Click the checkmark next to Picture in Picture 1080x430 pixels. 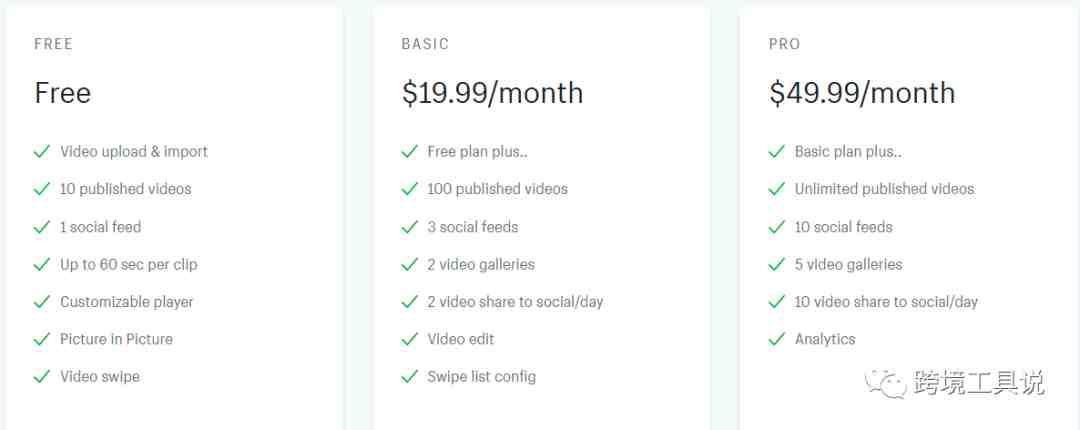click(42, 339)
